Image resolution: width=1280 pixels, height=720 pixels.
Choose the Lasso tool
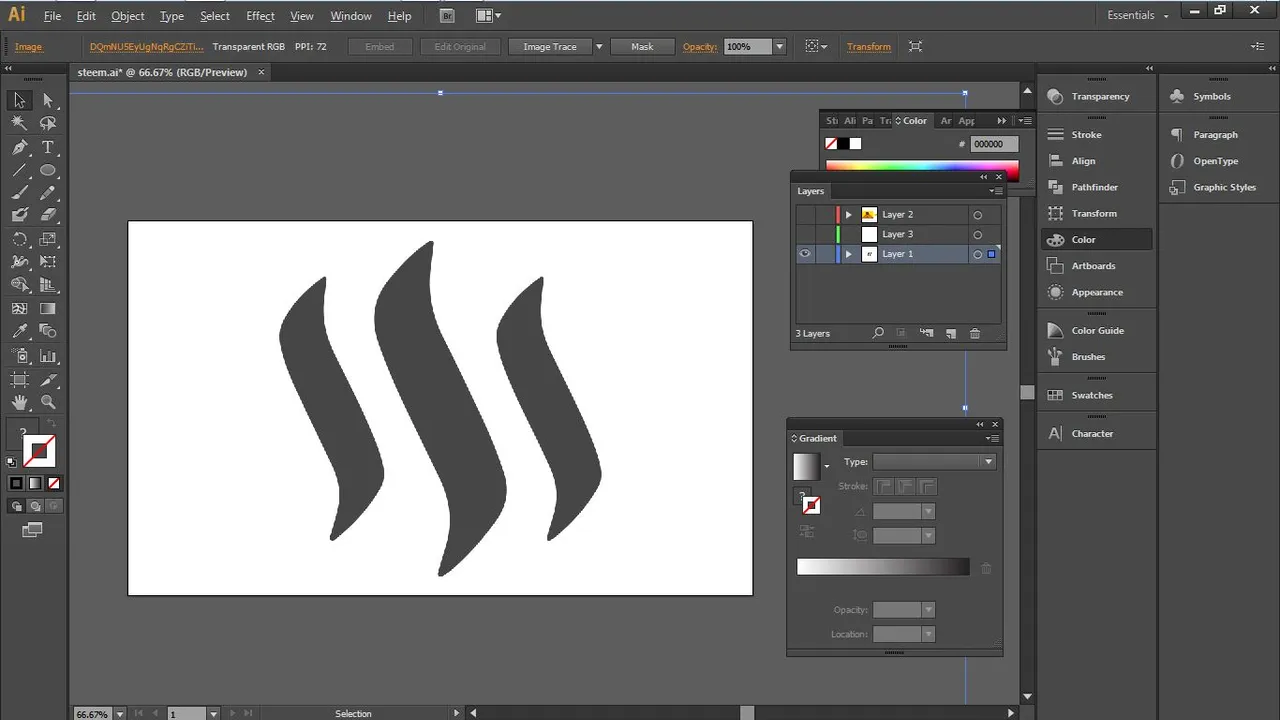[x=48, y=123]
